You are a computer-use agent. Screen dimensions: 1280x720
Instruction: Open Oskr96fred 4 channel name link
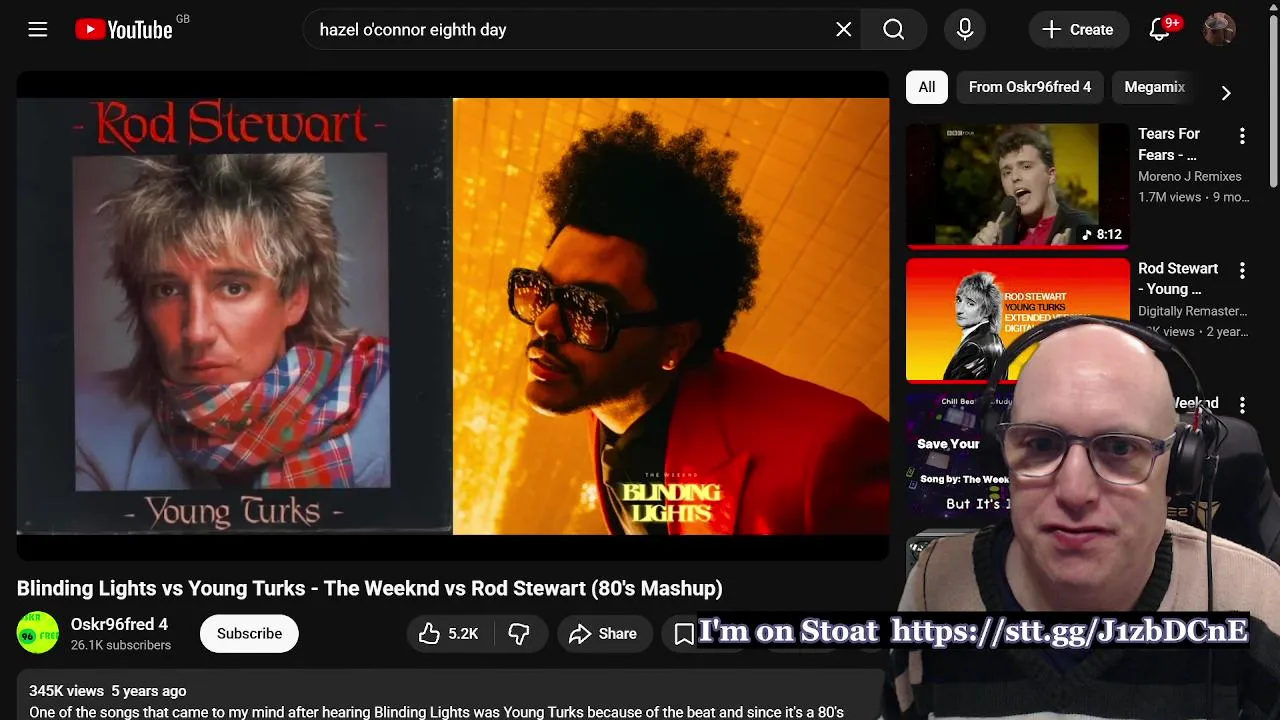119,624
